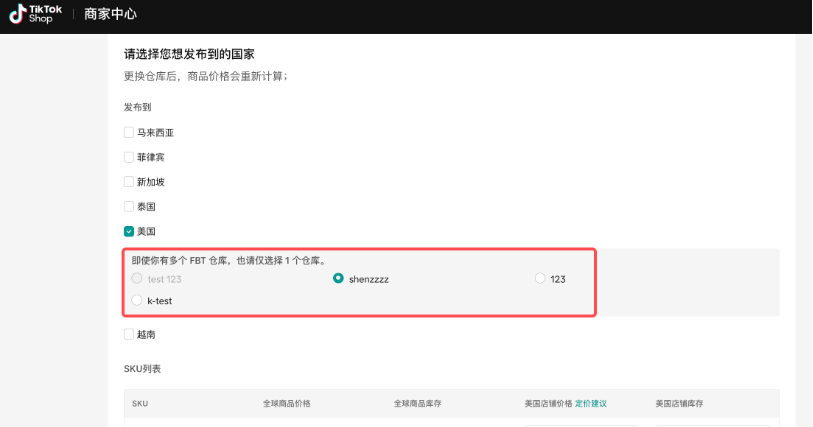Click the 请选择您想发布到的国家 heading

189,54
